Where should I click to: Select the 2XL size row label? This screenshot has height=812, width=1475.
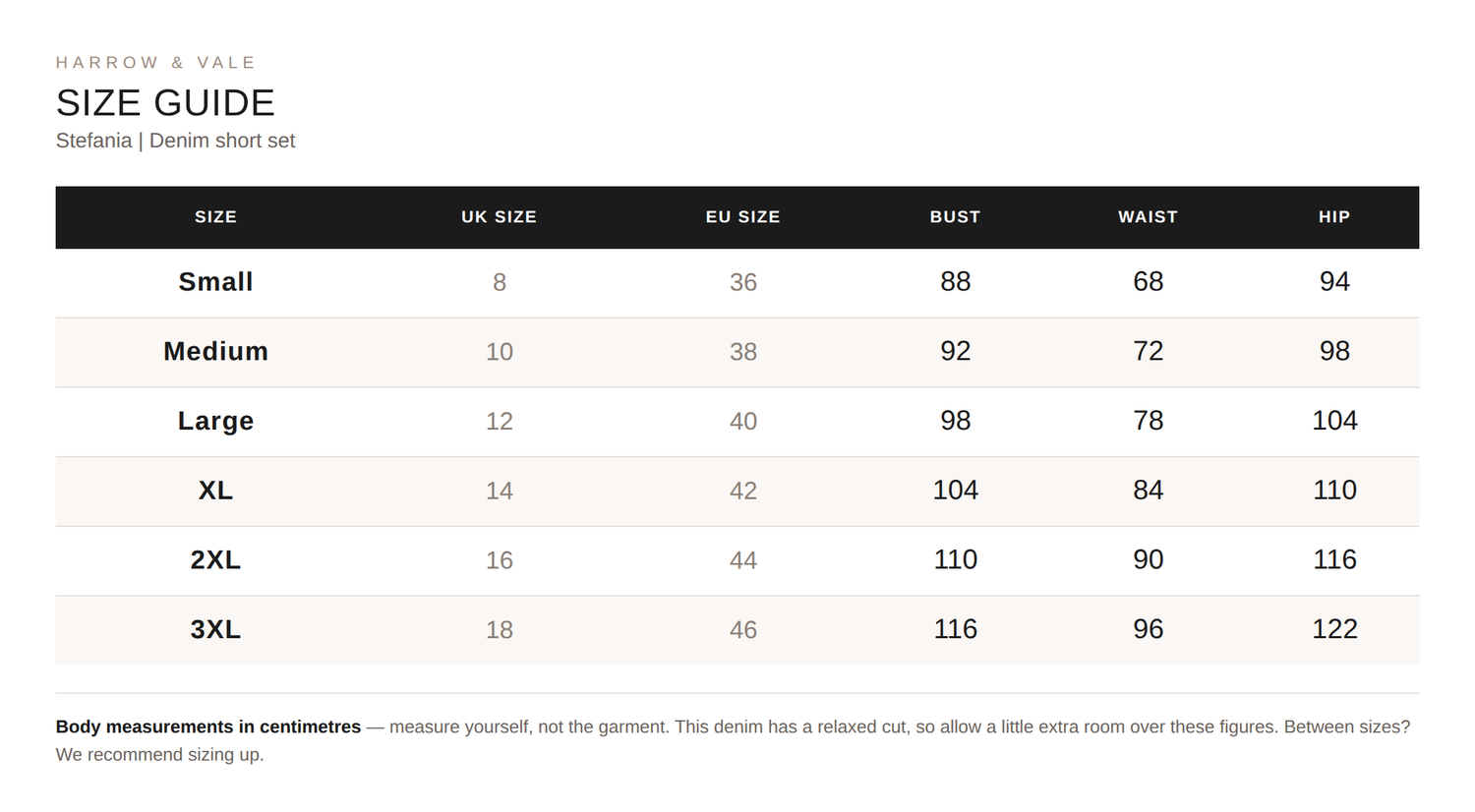215,560
